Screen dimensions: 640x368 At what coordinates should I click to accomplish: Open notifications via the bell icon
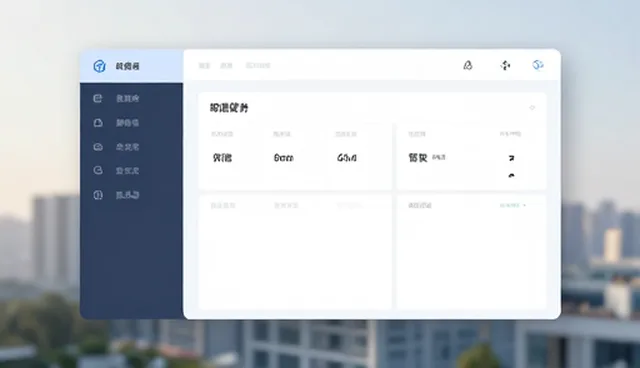tap(468, 65)
